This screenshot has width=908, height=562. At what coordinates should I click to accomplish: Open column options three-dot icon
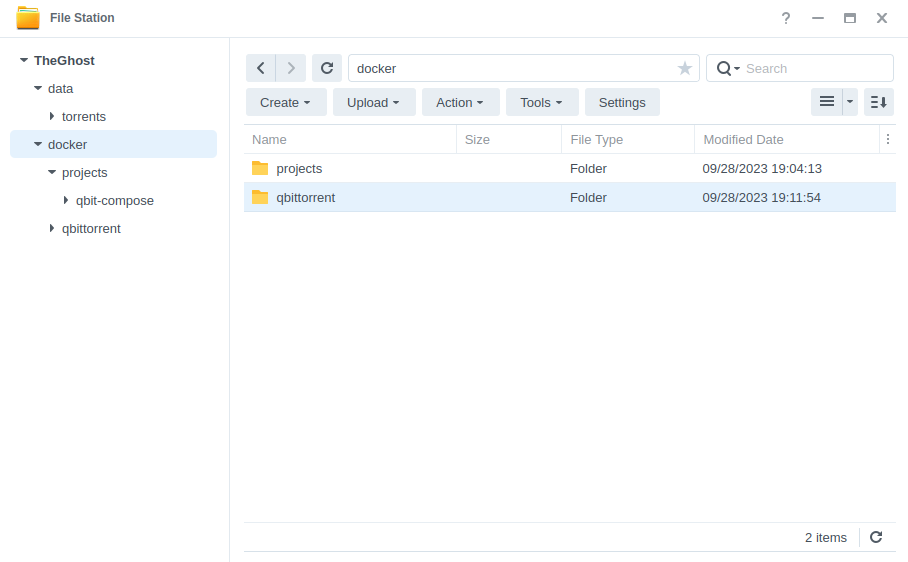[x=888, y=139]
